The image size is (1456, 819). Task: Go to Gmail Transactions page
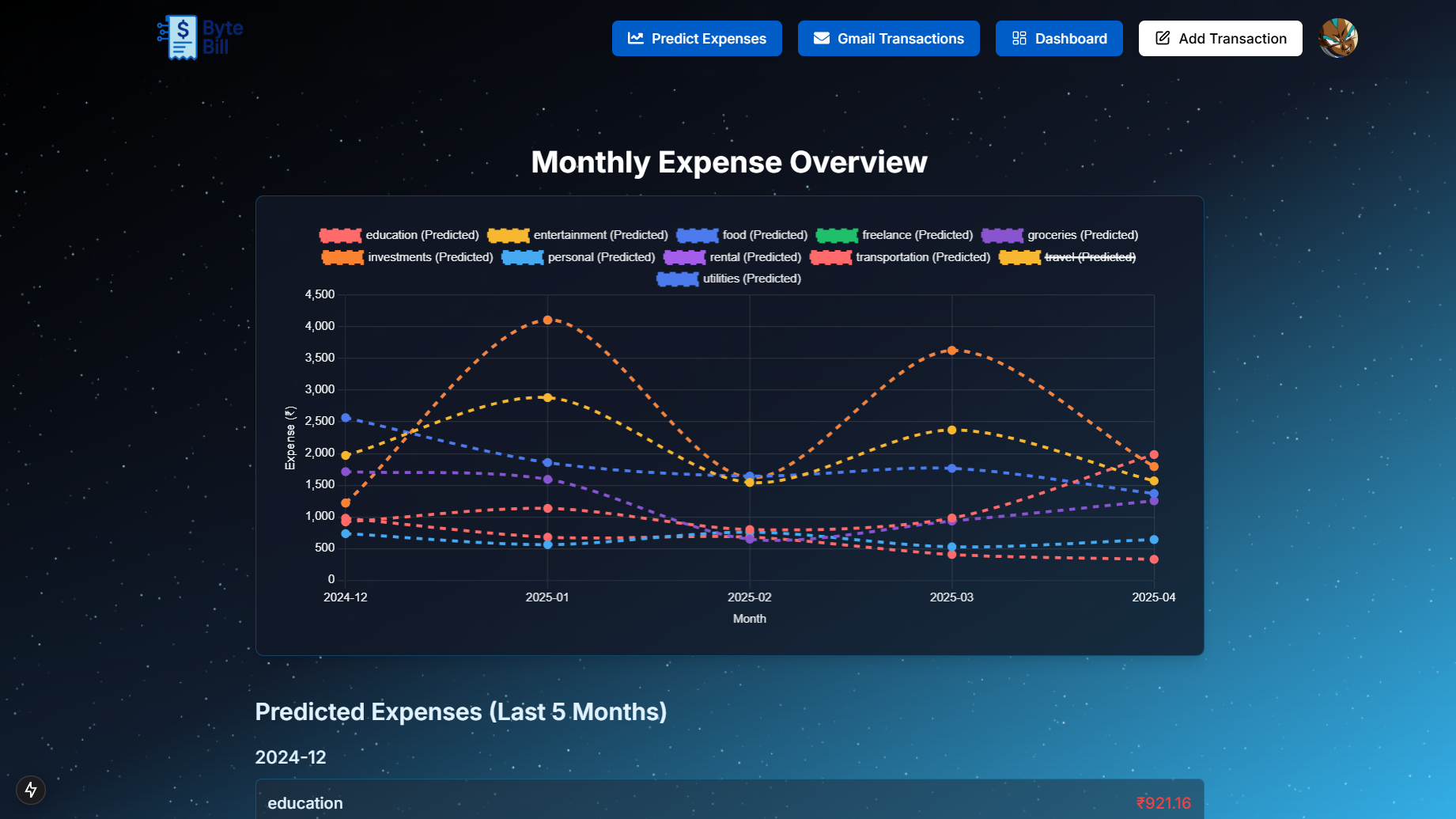click(888, 39)
